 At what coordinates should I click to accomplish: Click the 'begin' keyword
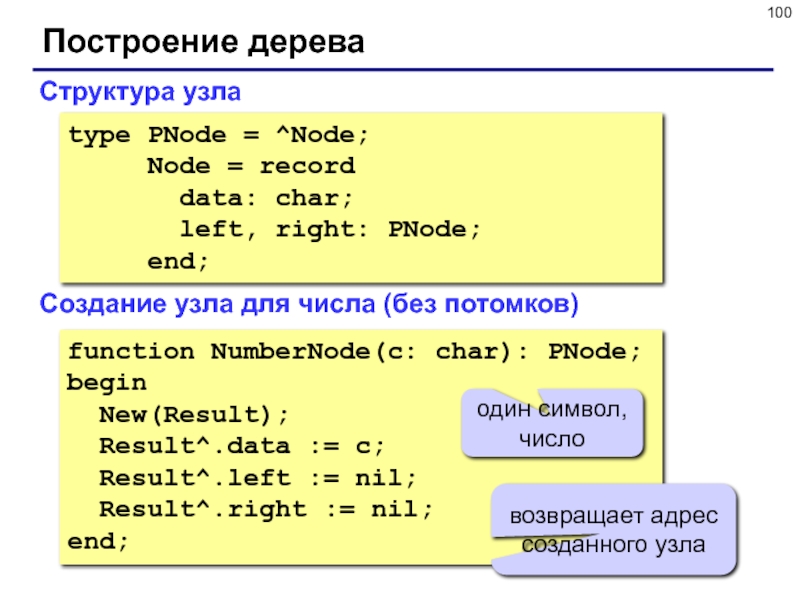107,384
